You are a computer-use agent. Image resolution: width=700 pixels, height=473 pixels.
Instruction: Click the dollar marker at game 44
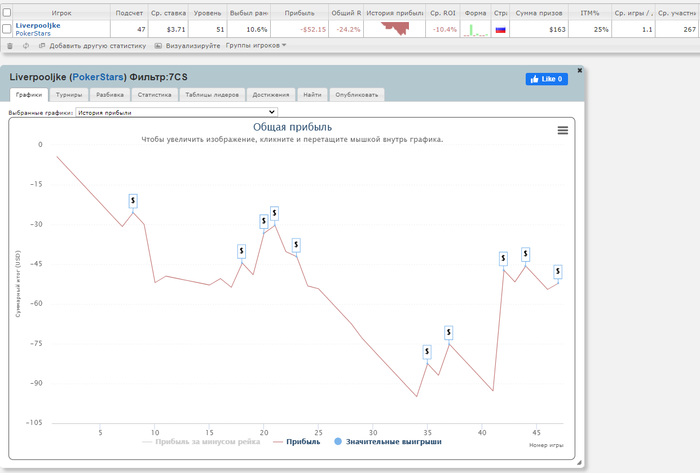[x=525, y=254]
